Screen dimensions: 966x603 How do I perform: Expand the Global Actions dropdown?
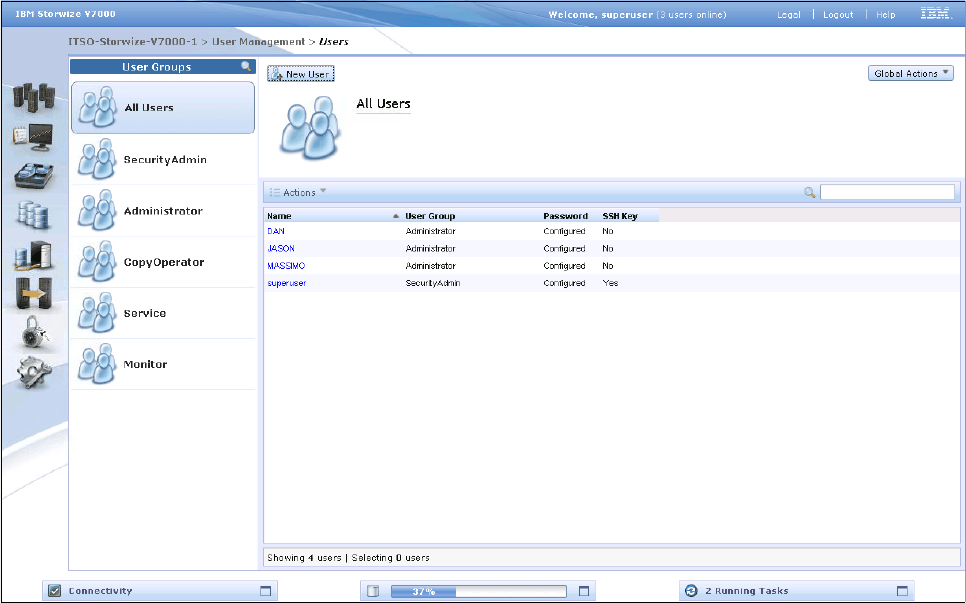pyautogui.click(x=912, y=74)
